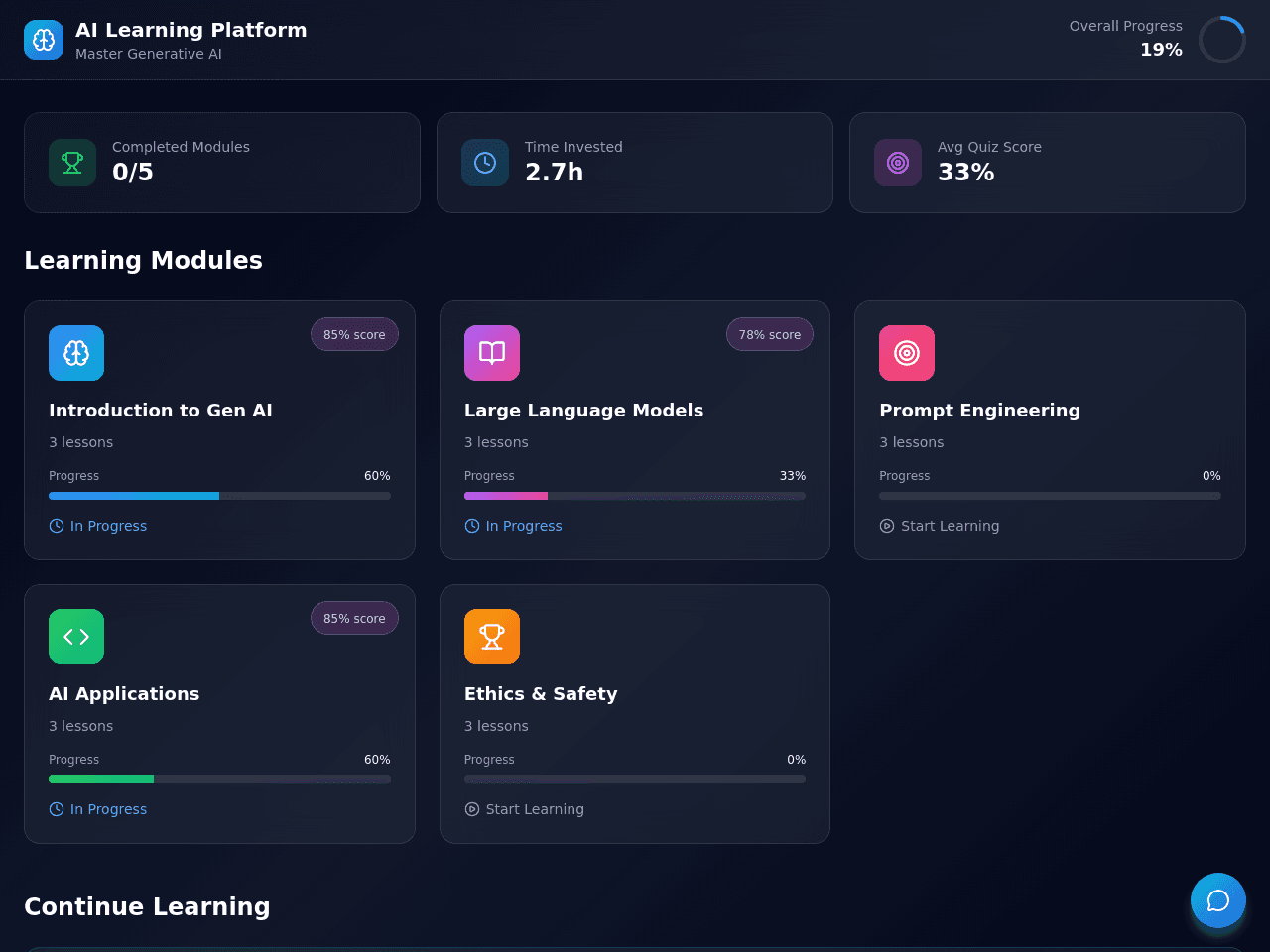Click the Prompt Engineering progress bar
The height and width of the screenshot is (952, 1270).
(1050, 496)
